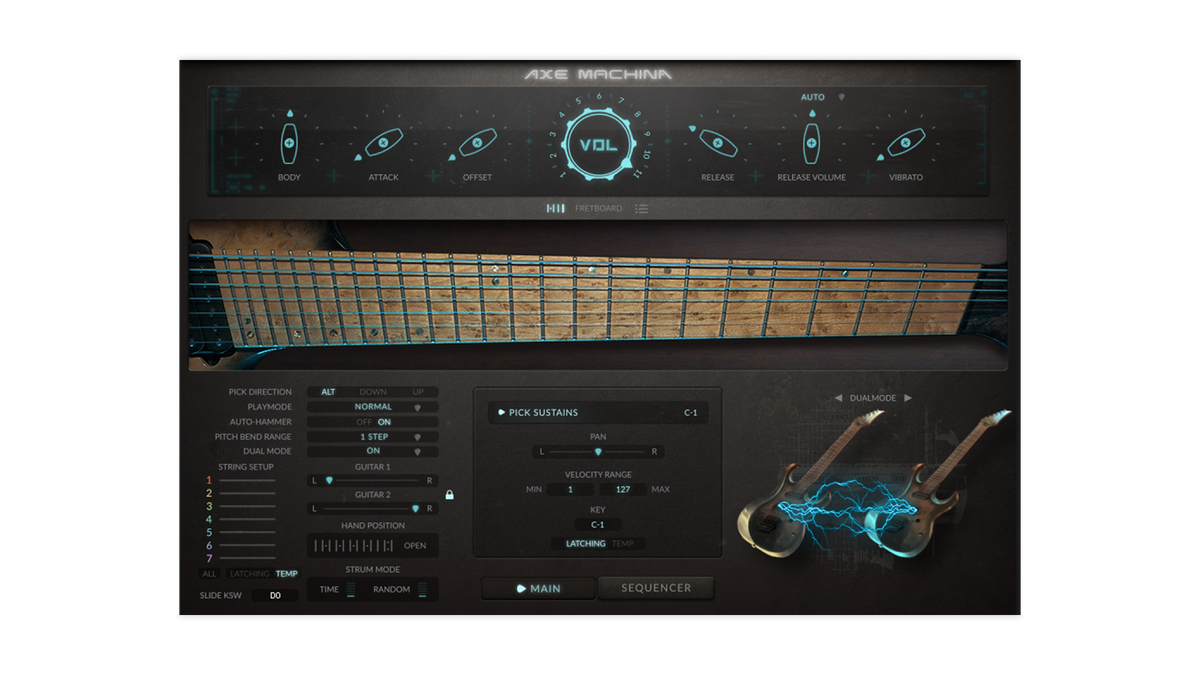This screenshot has width=1200, height=675.
Task: Click the hand position fret indicator
Action: point(353,546)
